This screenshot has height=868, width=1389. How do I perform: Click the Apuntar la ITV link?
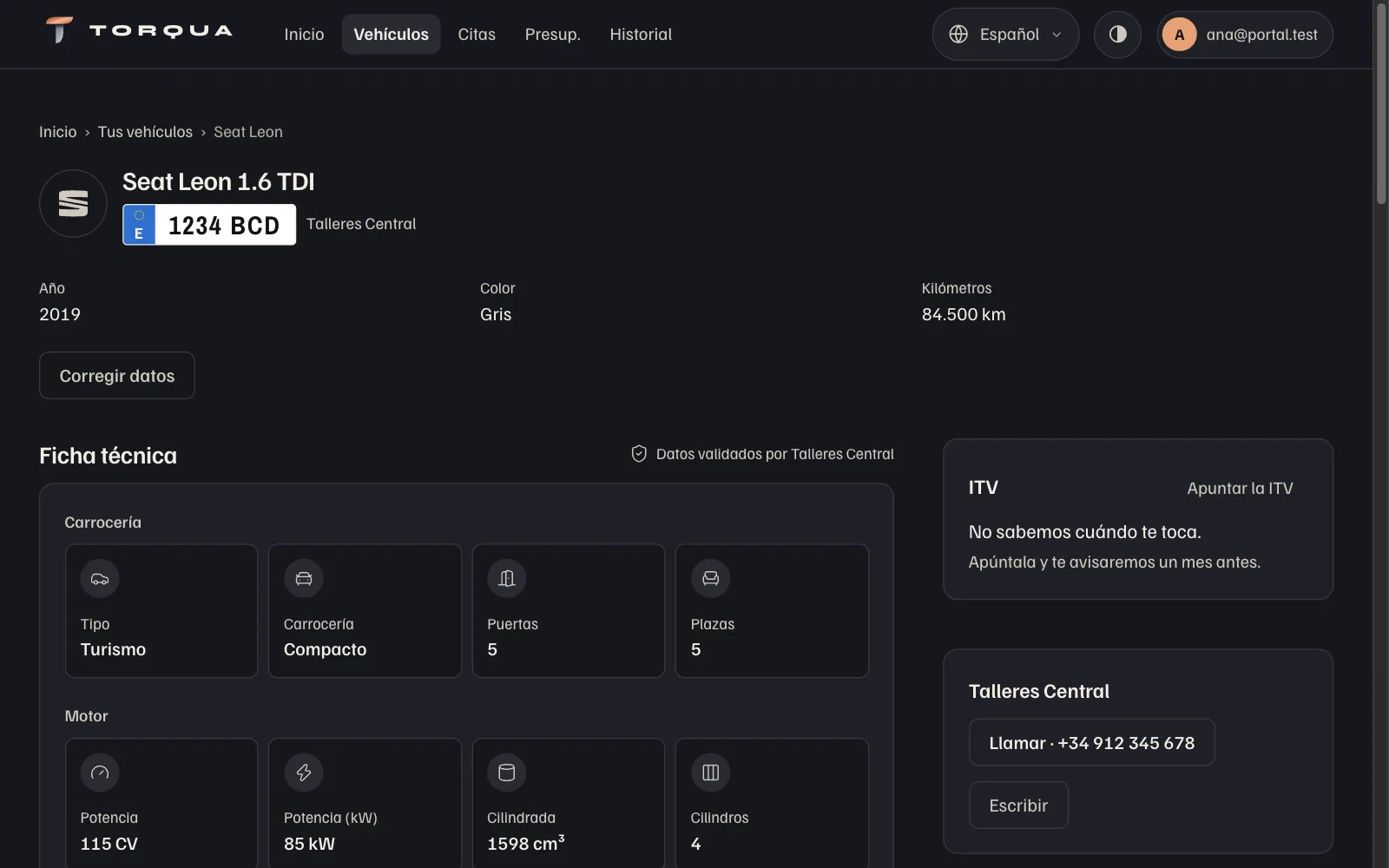pos(1240,488)
